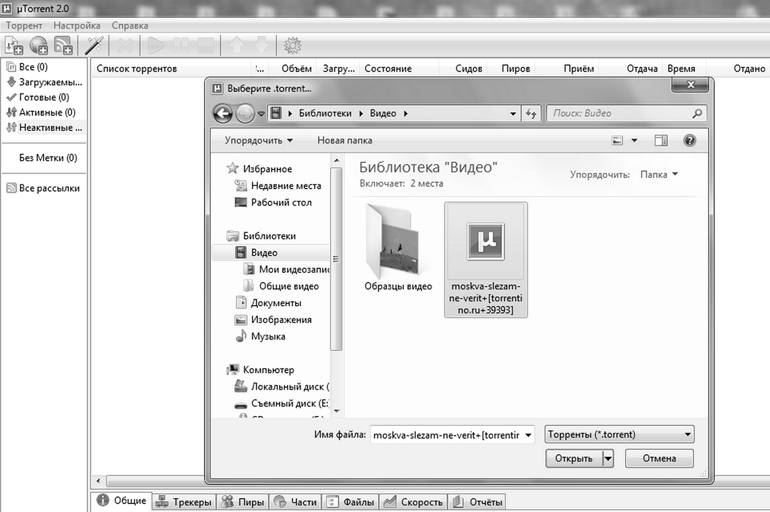Select Загружаемые category in sidebar
Screen dimensions: 770x512
(x=44, y=82)
